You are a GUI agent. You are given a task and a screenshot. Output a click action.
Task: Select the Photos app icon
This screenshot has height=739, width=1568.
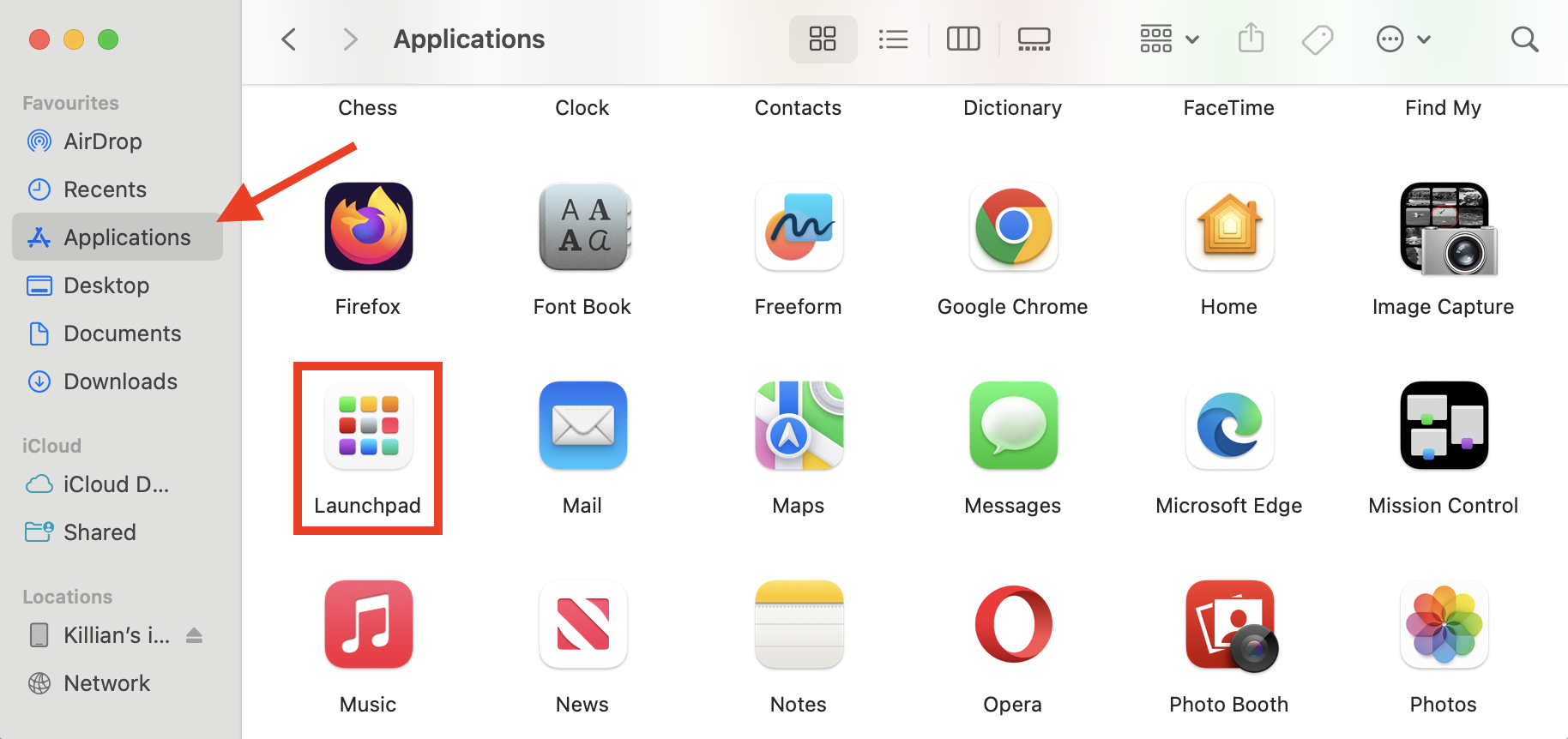click(x=1444, y=624)
